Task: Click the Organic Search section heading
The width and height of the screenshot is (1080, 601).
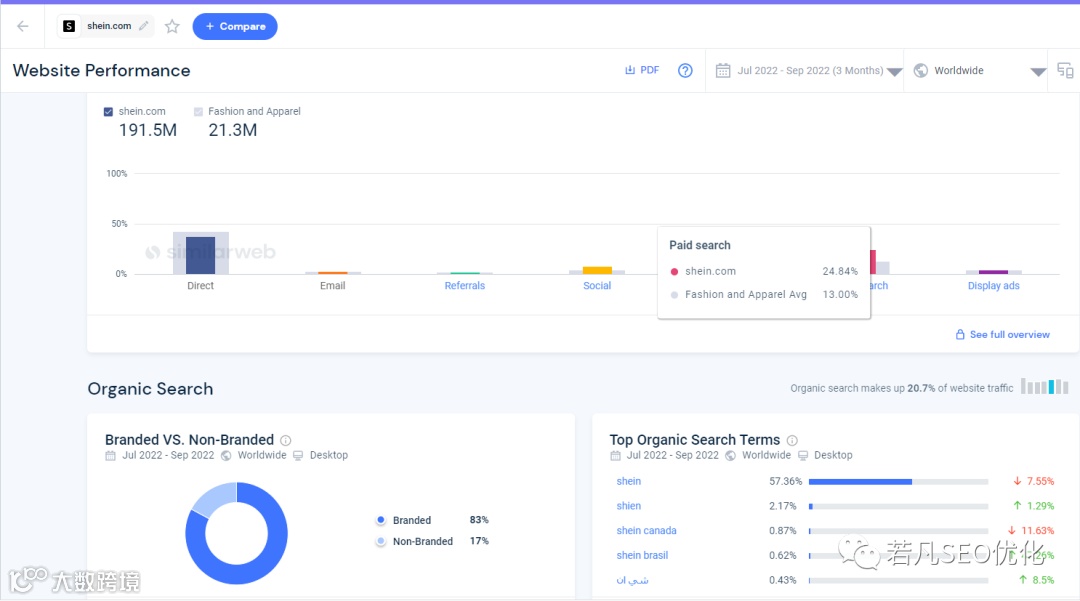Action: coord(150,389)
